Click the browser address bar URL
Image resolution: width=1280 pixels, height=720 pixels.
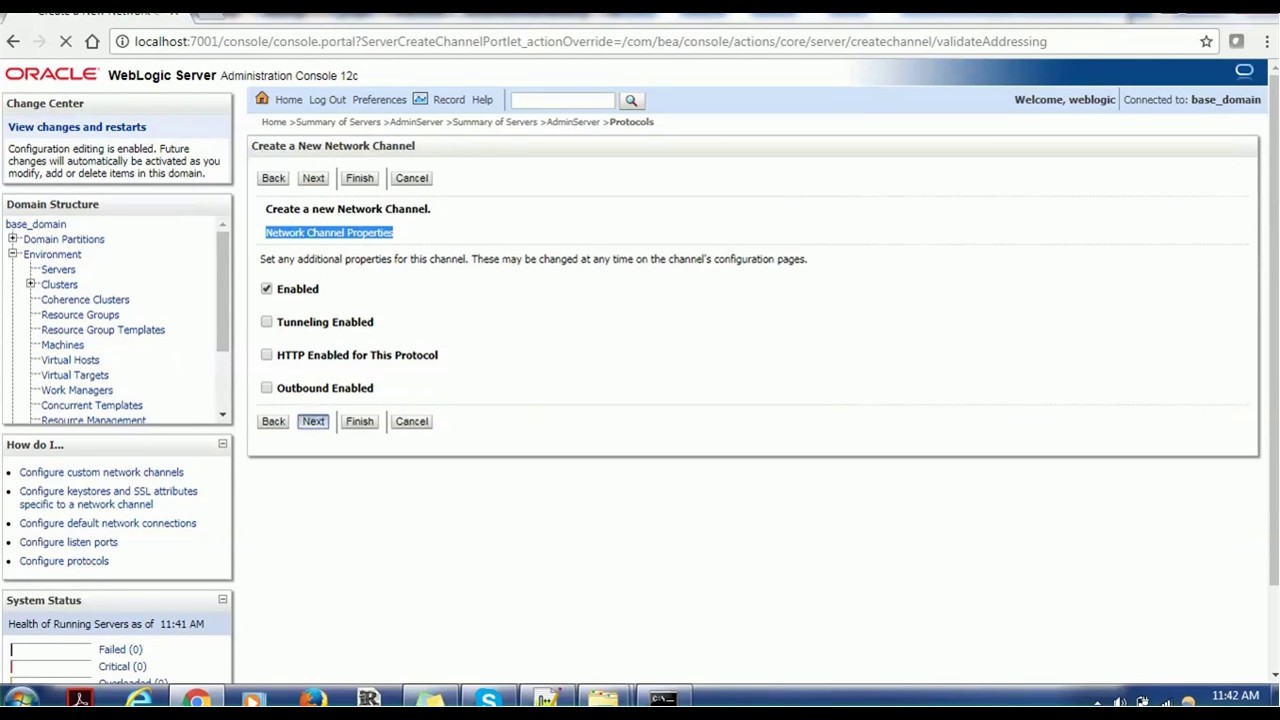point(590,41)
